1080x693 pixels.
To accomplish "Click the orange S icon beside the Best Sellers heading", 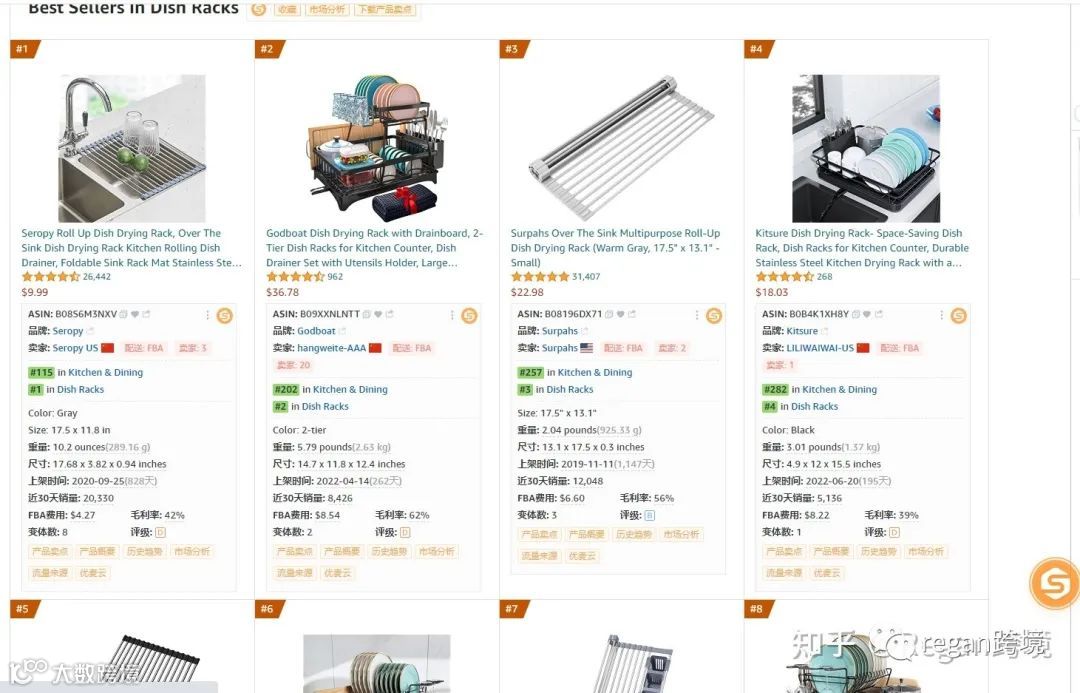I will pos(259,9).
